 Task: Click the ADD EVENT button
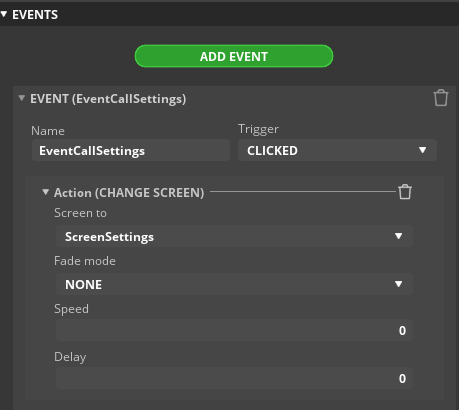pyautogui.click(x=234, y=56)
